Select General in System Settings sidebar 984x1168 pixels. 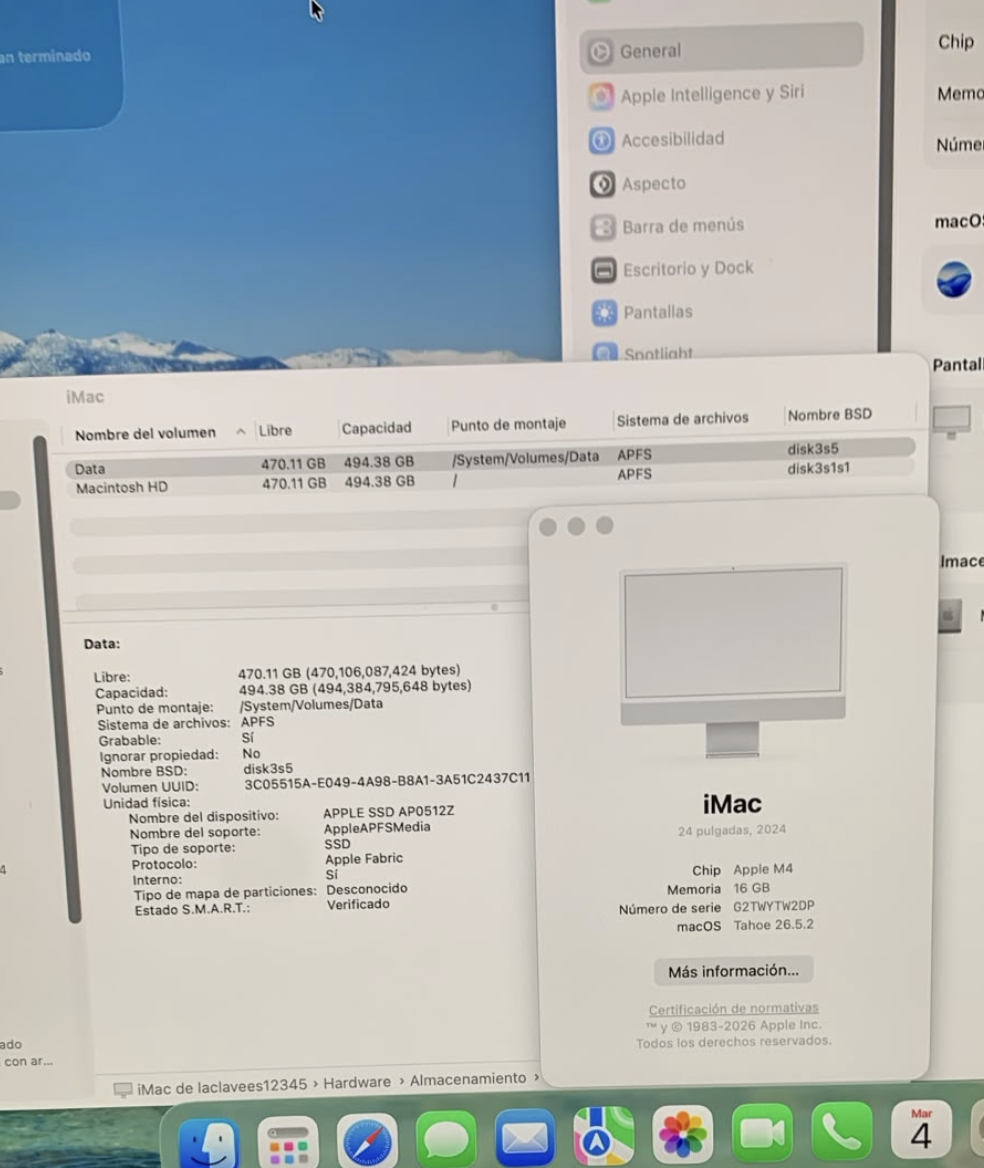[721, 49]
